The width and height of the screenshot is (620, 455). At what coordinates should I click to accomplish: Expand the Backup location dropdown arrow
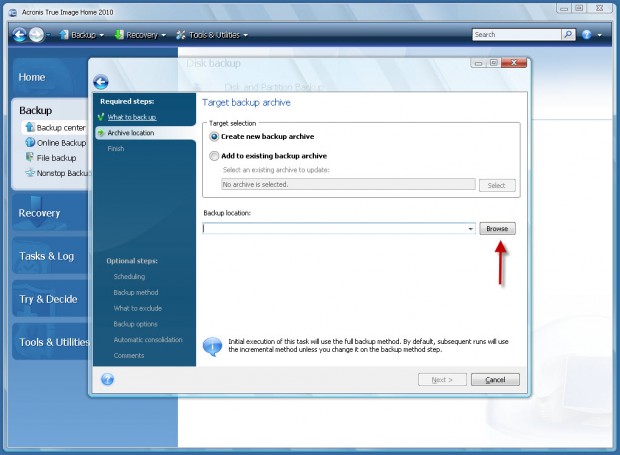pyautogui.click(x=471, y=228)
